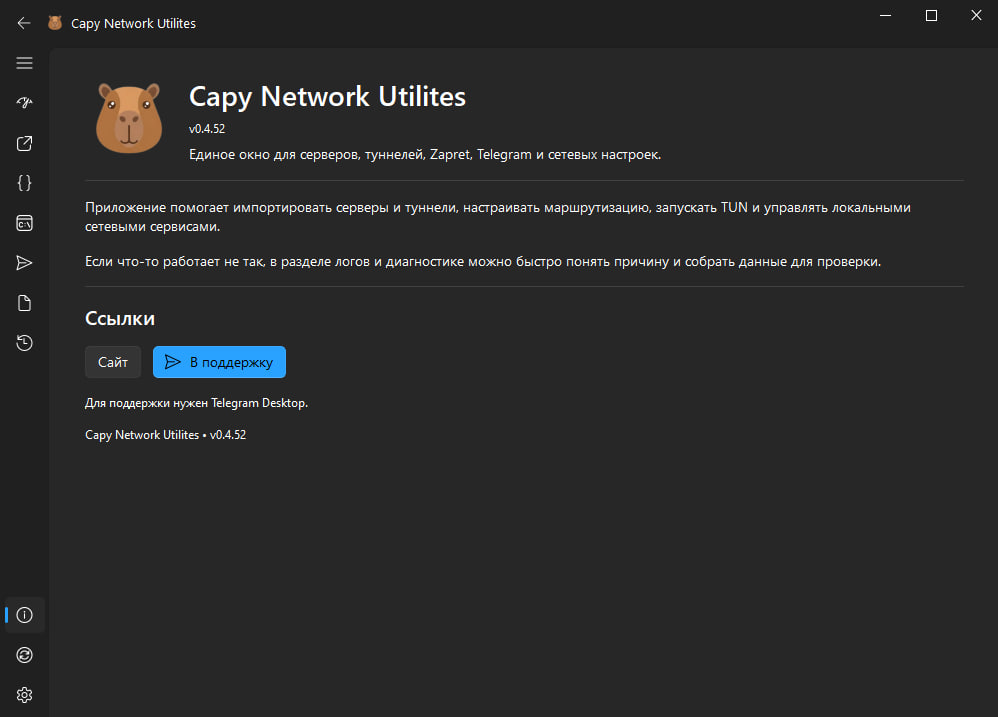Click the 'Если что-то работает не так' paragraph

coord(483,261)
